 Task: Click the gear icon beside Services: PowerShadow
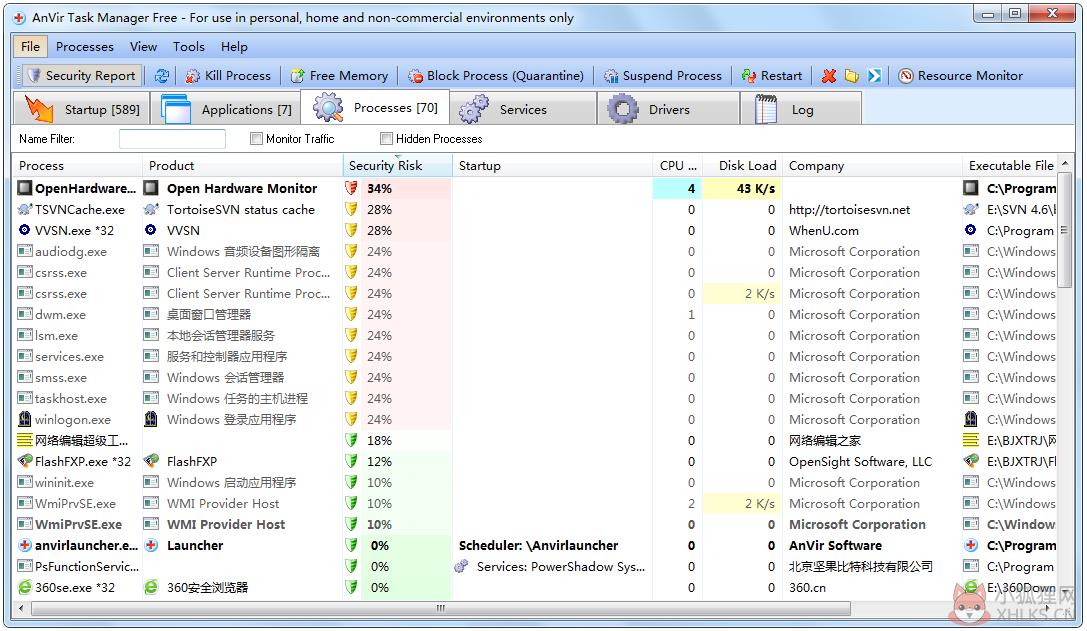click(462, 566)
